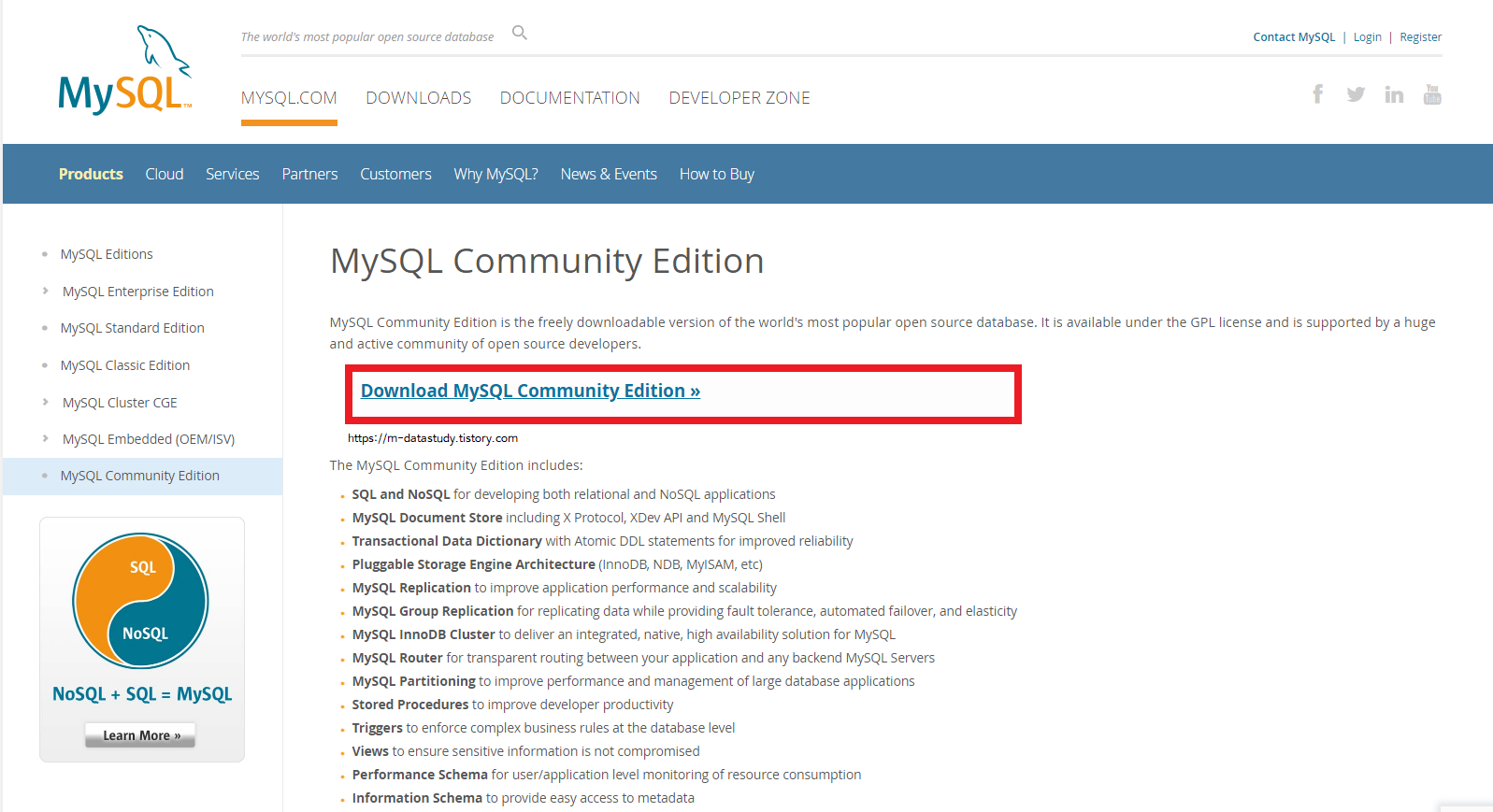
Task: Open MySQL Twitter icon
Action: 1356,94
